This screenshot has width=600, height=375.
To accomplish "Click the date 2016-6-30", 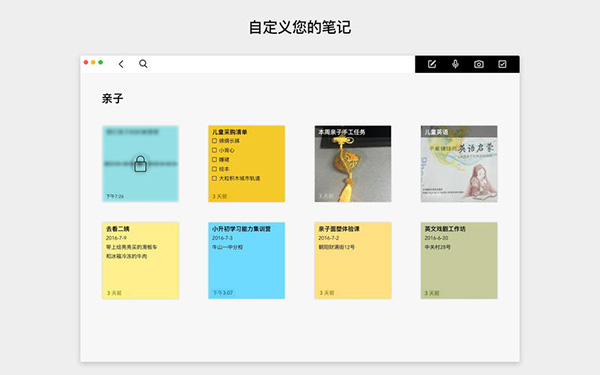I will click(436, 238).
